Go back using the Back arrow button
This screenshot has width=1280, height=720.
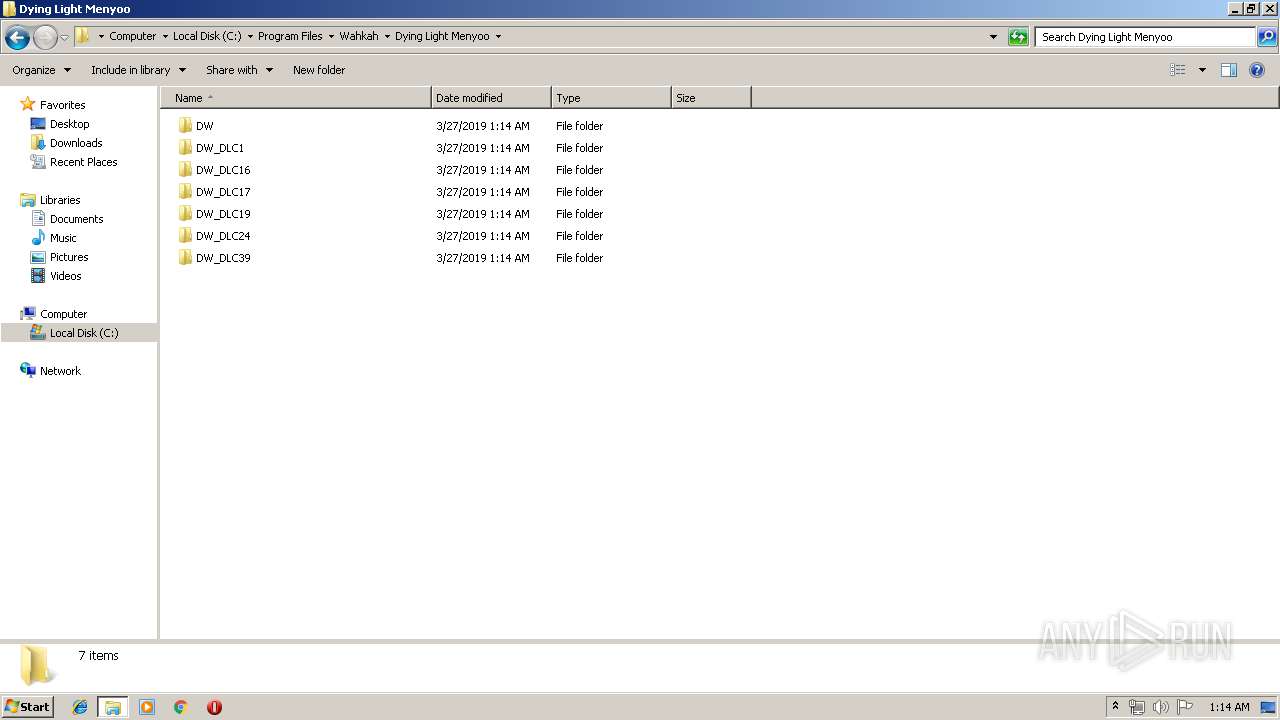17,38
